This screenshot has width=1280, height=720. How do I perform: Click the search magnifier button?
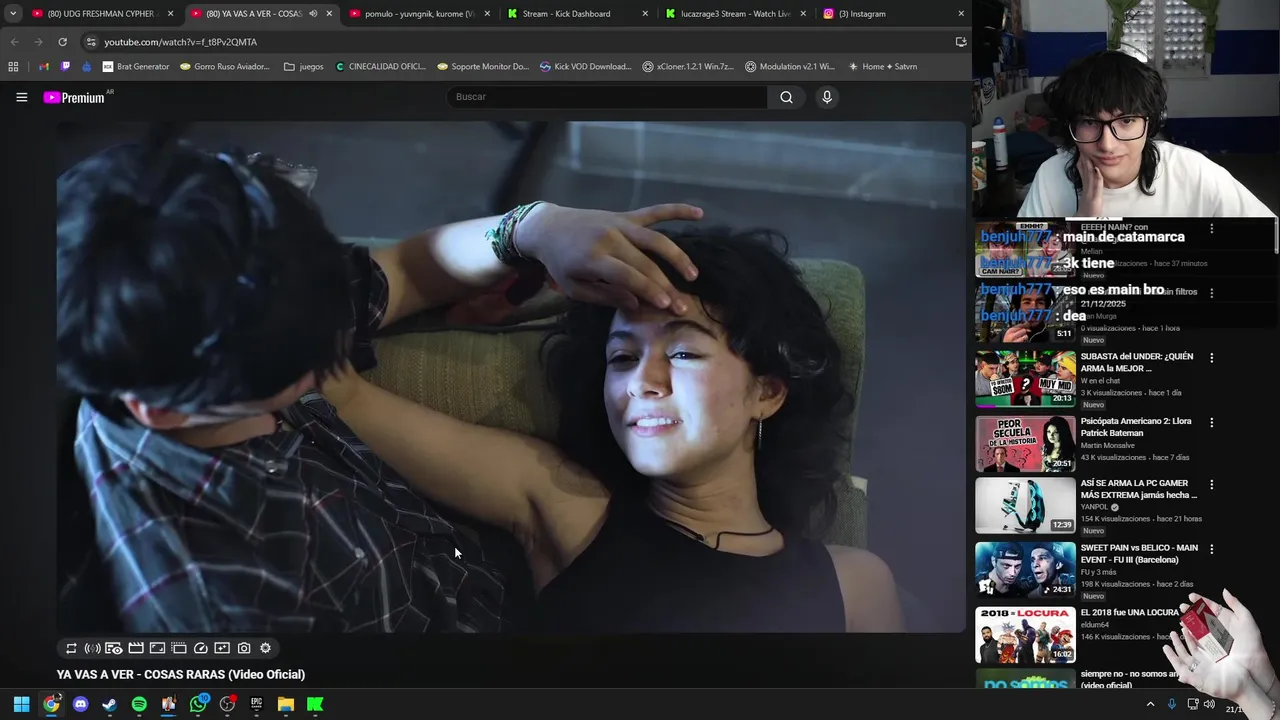(786, 97)
